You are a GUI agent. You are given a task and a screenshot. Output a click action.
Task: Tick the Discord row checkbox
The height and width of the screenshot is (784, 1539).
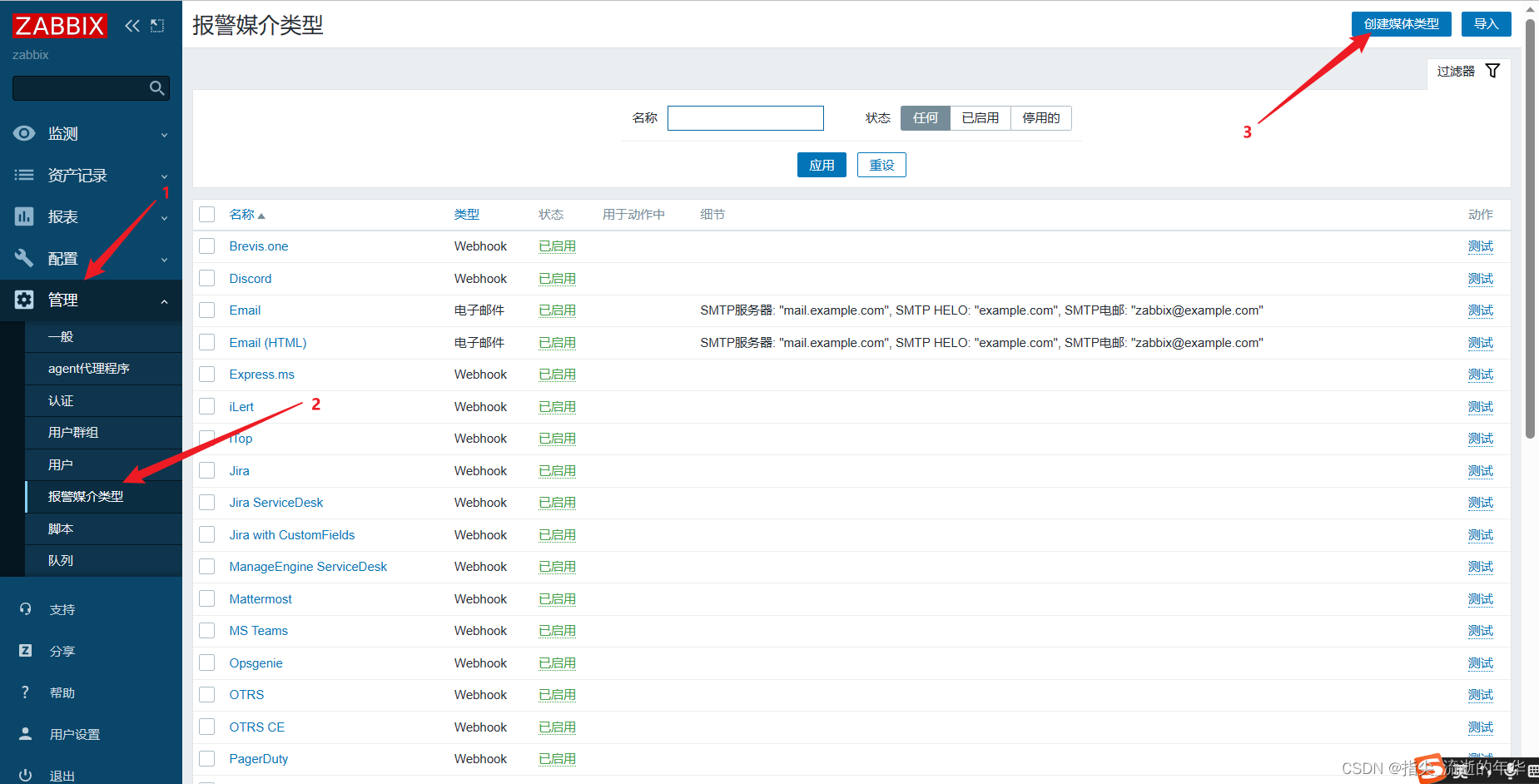point(207,278)
